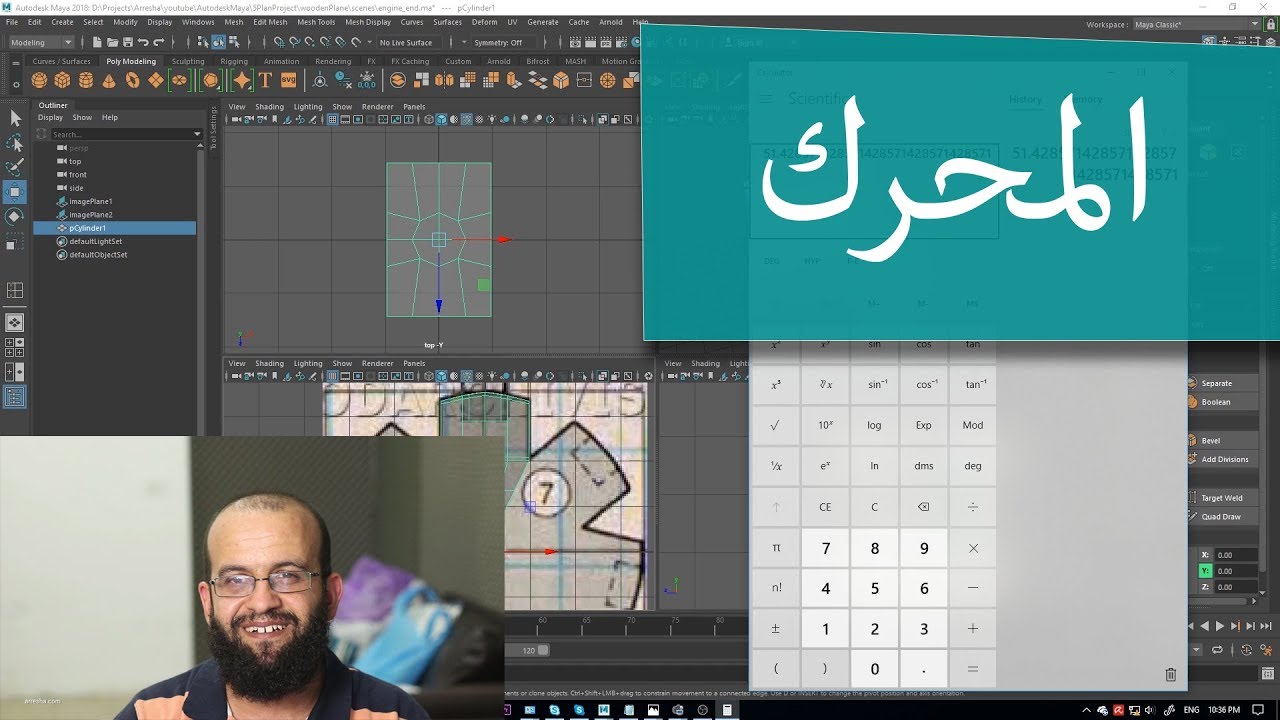This screenshot has height=720, width=1280.
Task: Open top viewport Shading menu
Action: 269,107
